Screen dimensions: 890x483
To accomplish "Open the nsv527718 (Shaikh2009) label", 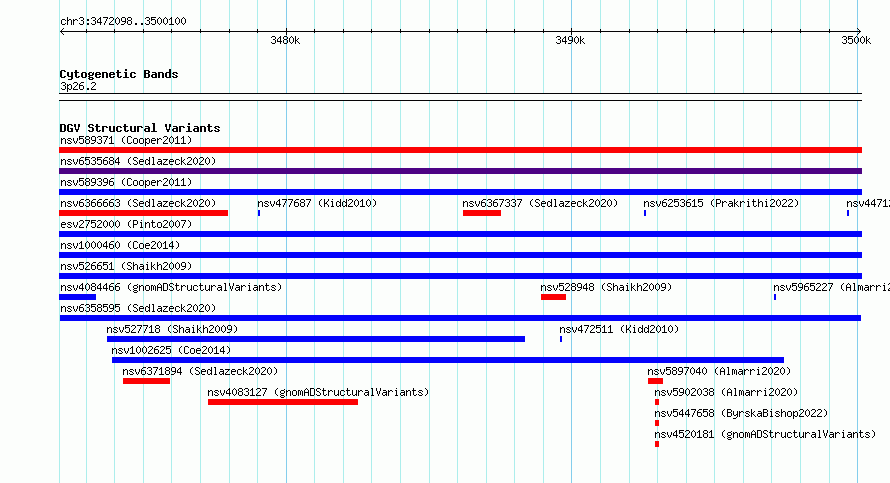I will 172,329.
